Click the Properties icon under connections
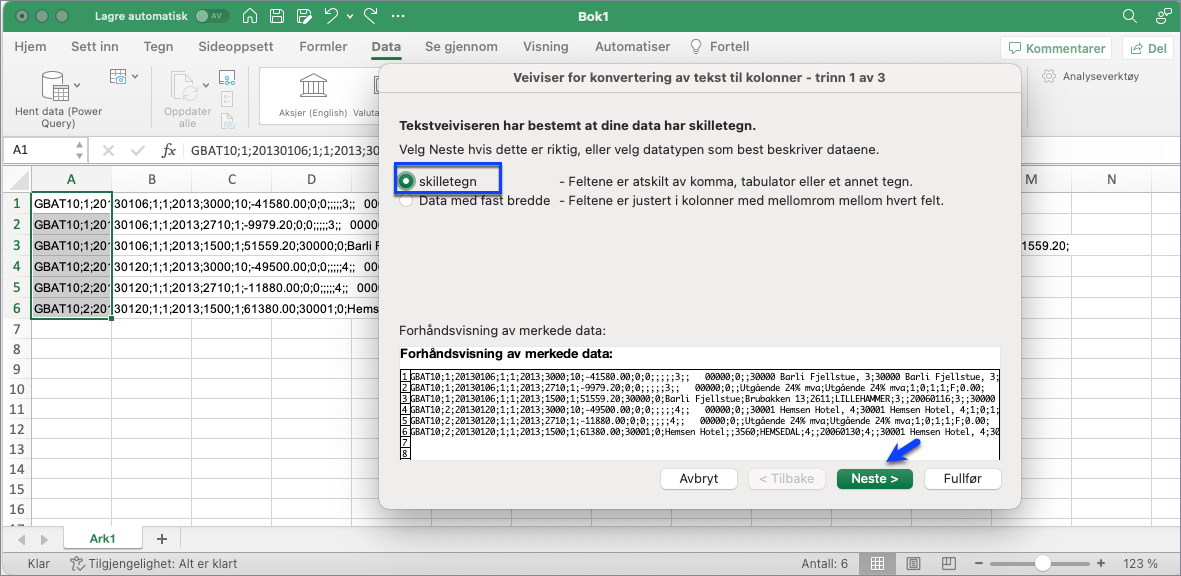The width and height of the screenshot is (1181, 576). [x=227, y=99]
